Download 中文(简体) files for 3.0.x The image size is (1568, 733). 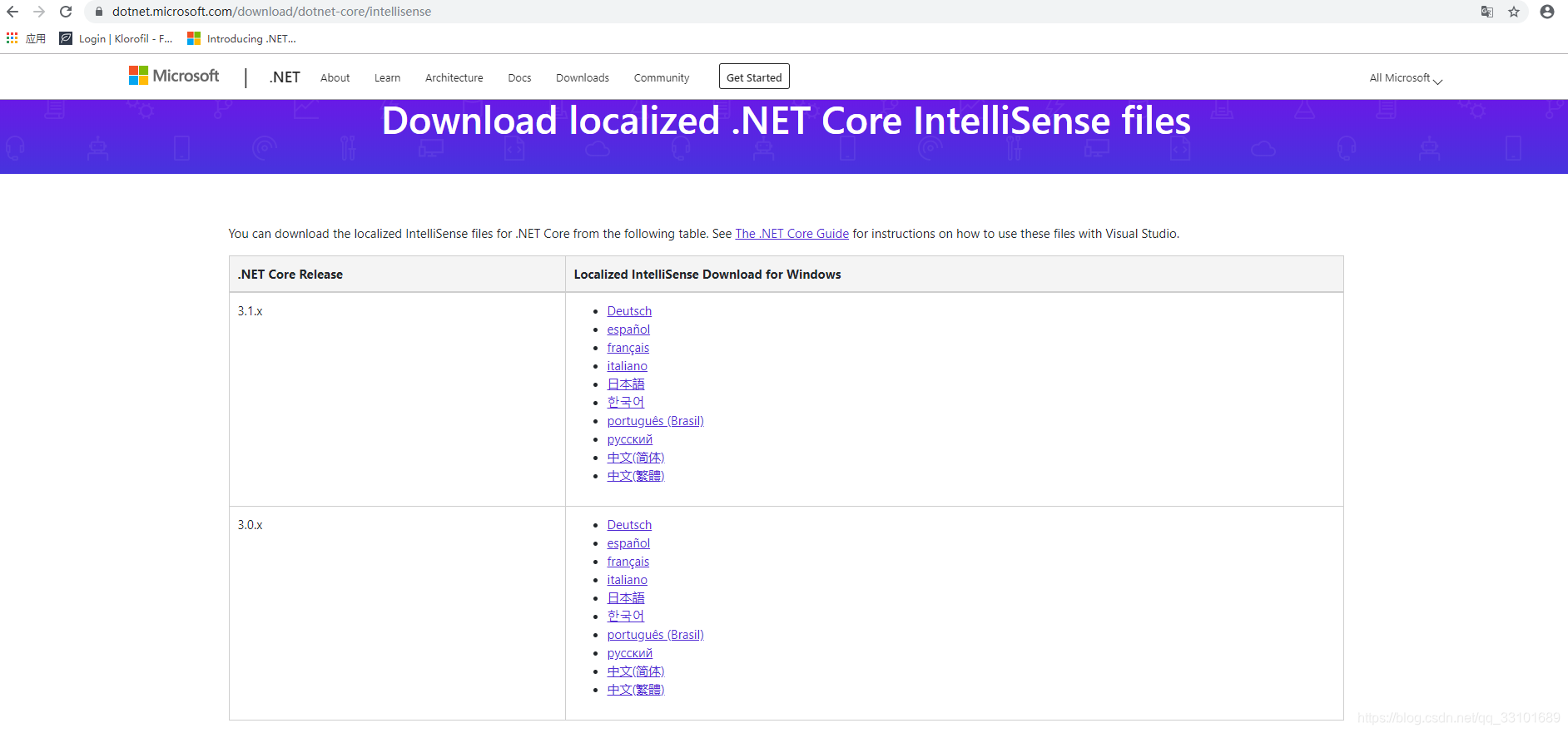(635, 671)
